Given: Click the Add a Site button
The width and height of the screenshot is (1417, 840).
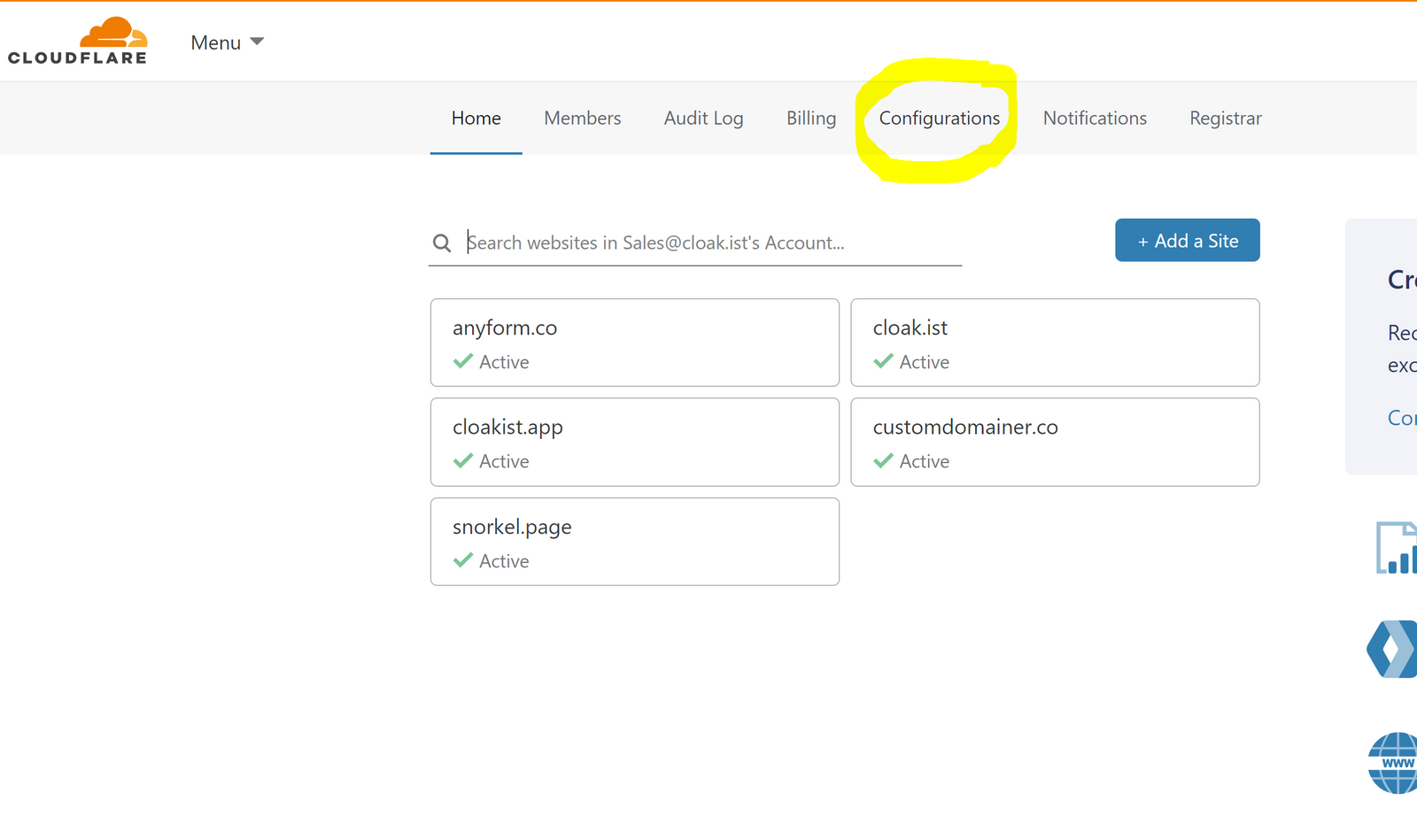Looking at the screenshot, I should pos(1187,241).
